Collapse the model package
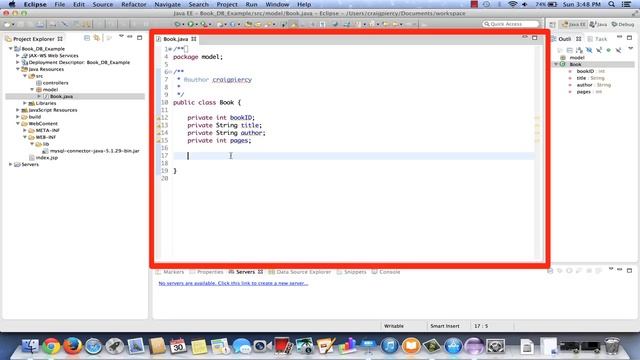This screenshot has width=640, height=360. click(x=32, y=89)
